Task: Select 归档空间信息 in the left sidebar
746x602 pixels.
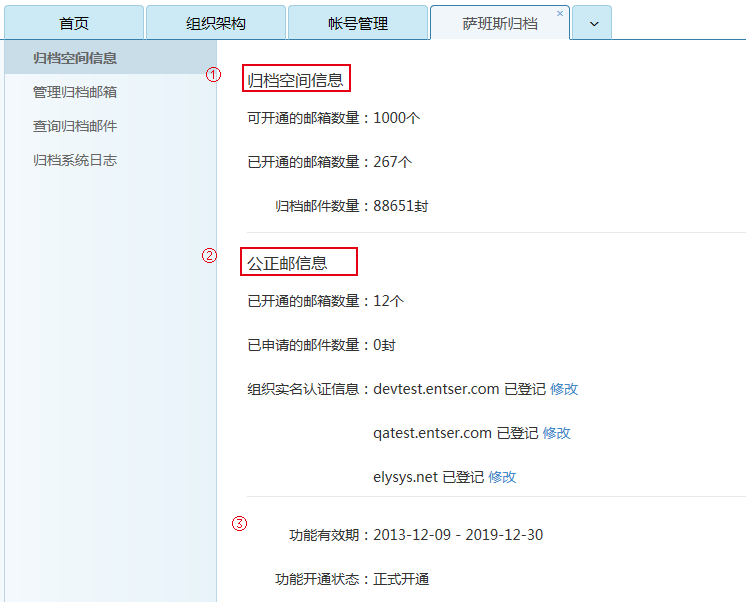Action: [x=75, y=58]
